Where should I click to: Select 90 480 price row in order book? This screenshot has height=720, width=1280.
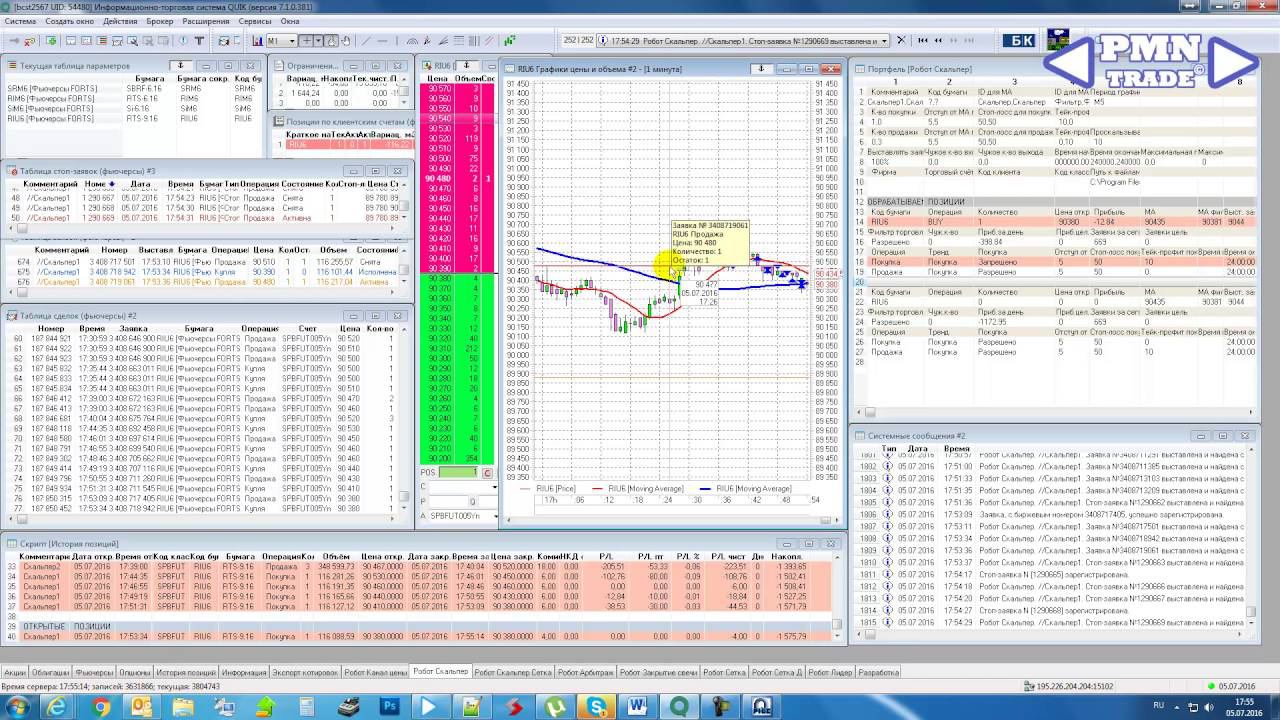tap(456, 179)
